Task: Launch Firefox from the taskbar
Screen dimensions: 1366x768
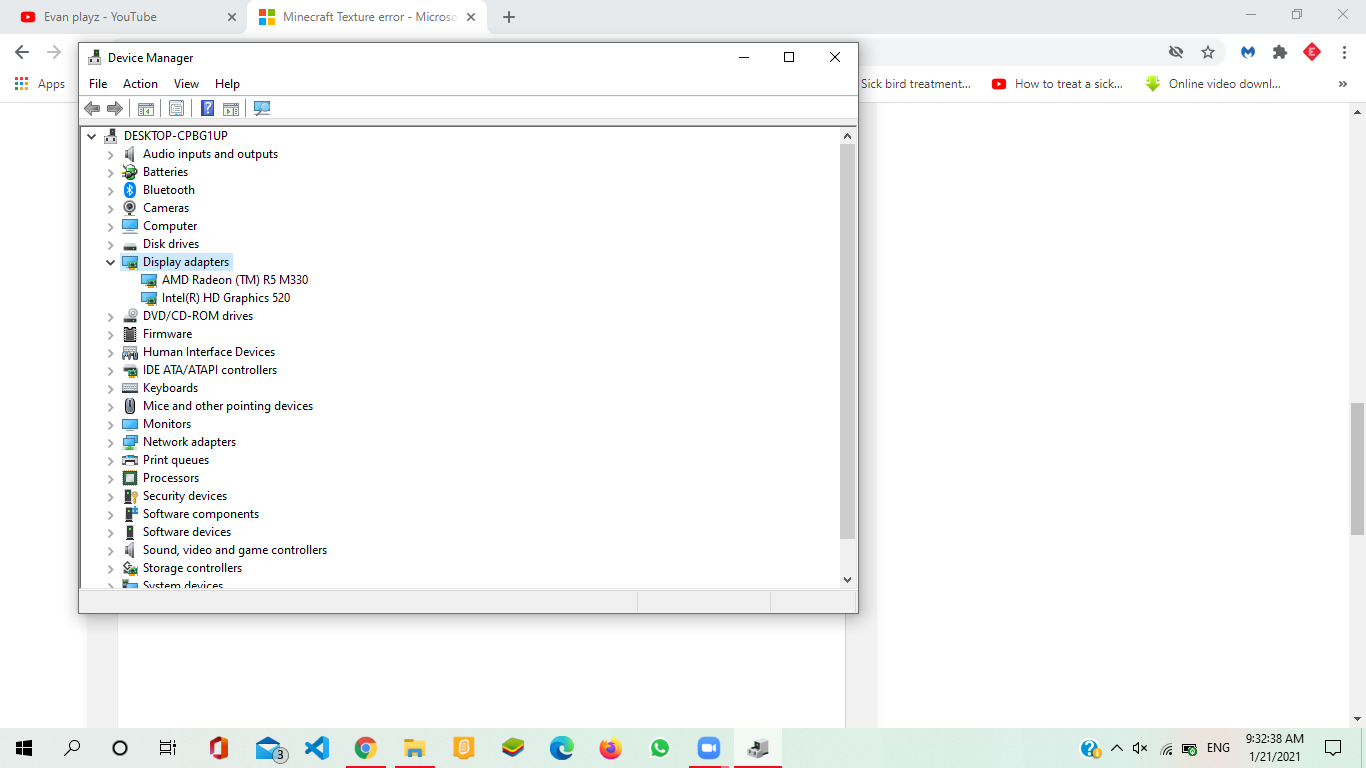Action: tap(610, 748)
